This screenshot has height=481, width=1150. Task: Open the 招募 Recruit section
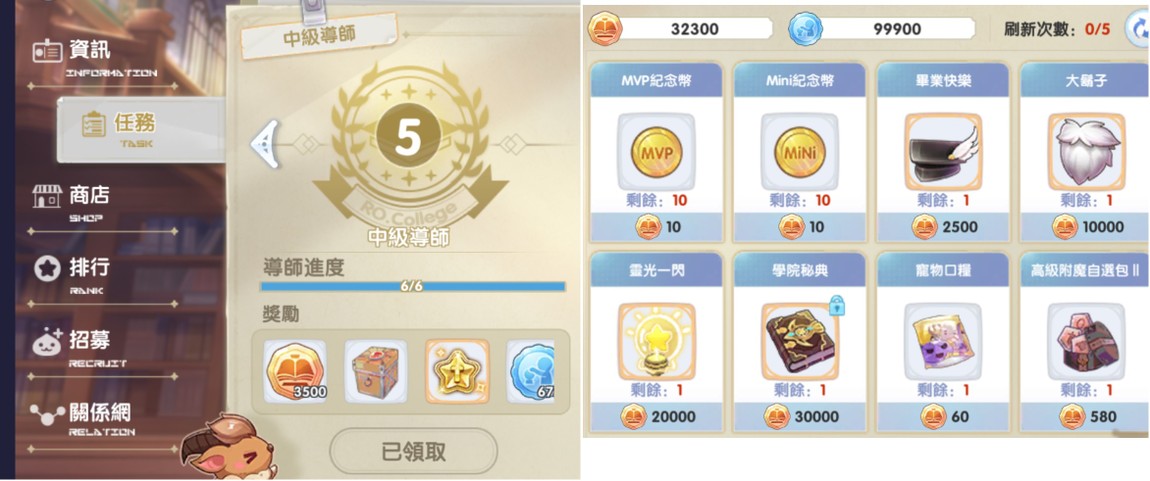point(94,346)
